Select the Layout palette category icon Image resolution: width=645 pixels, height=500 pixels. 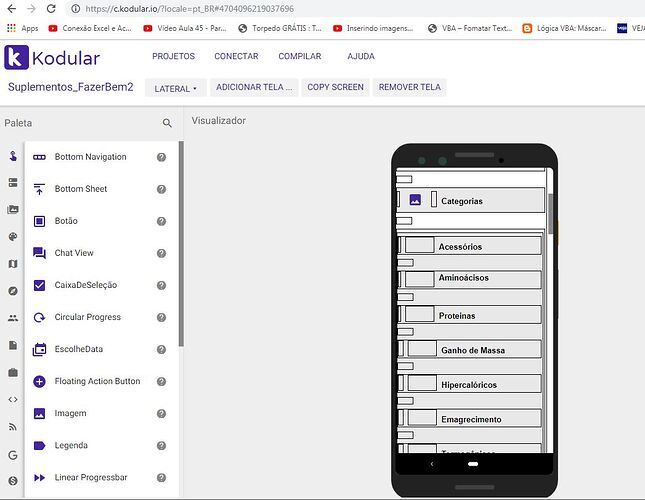coord(13,183)
